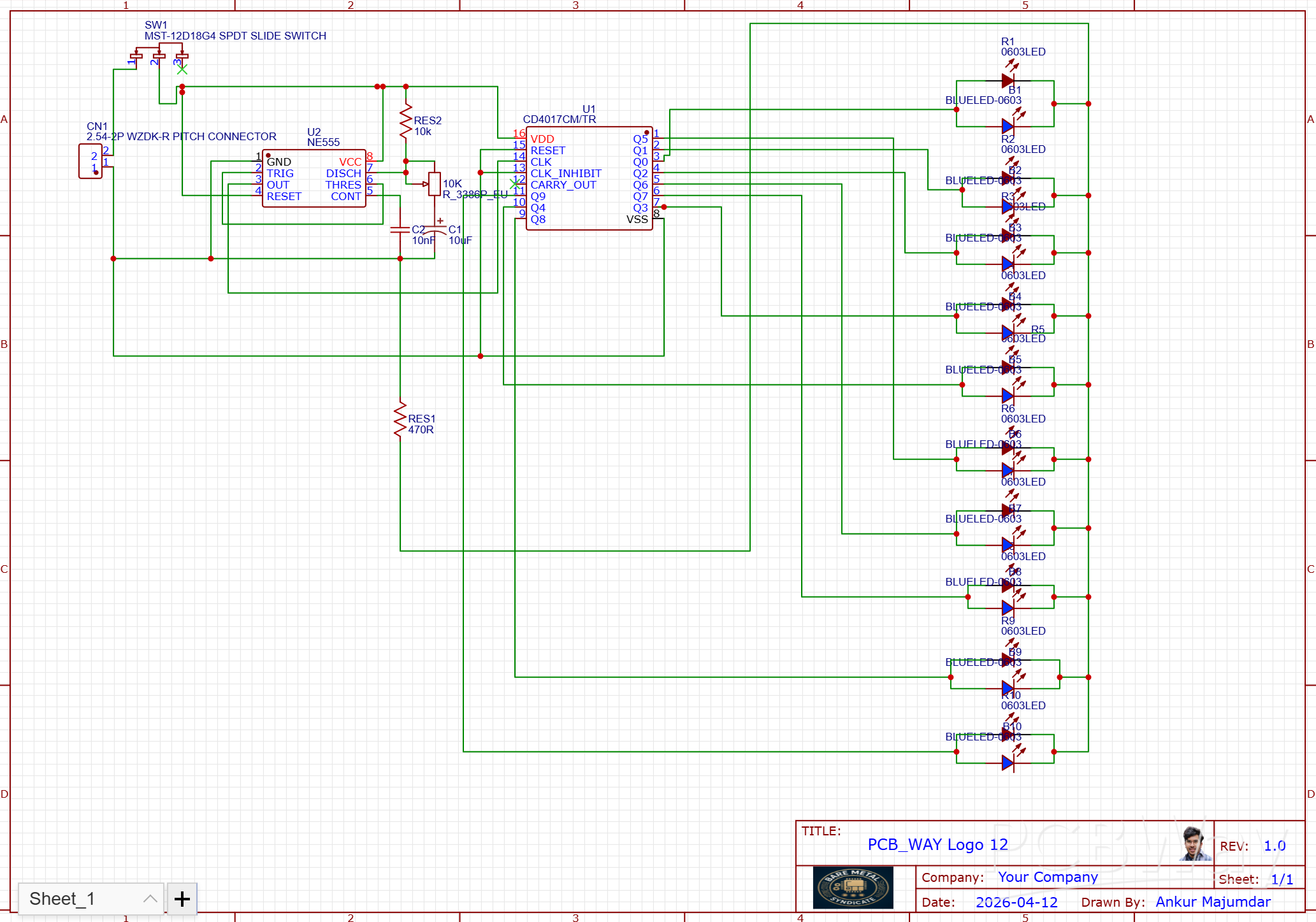
Task: Click the company field Your Company
Action: click(x=1048, y=877)
